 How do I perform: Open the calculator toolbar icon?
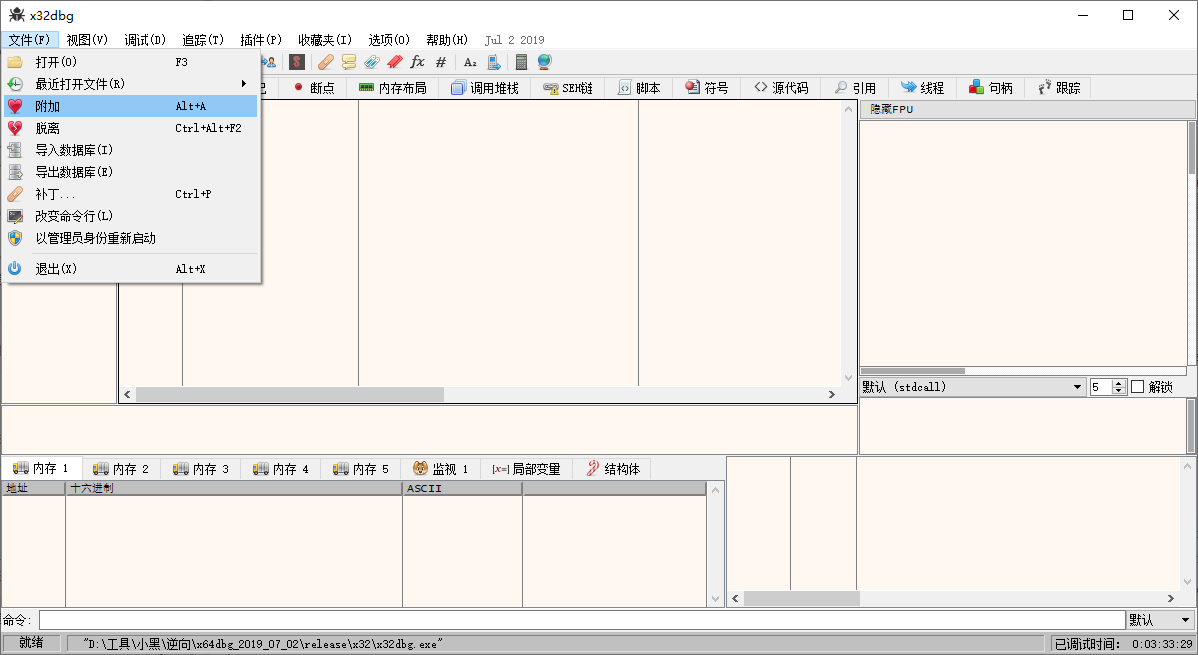(x=521, y=62)
